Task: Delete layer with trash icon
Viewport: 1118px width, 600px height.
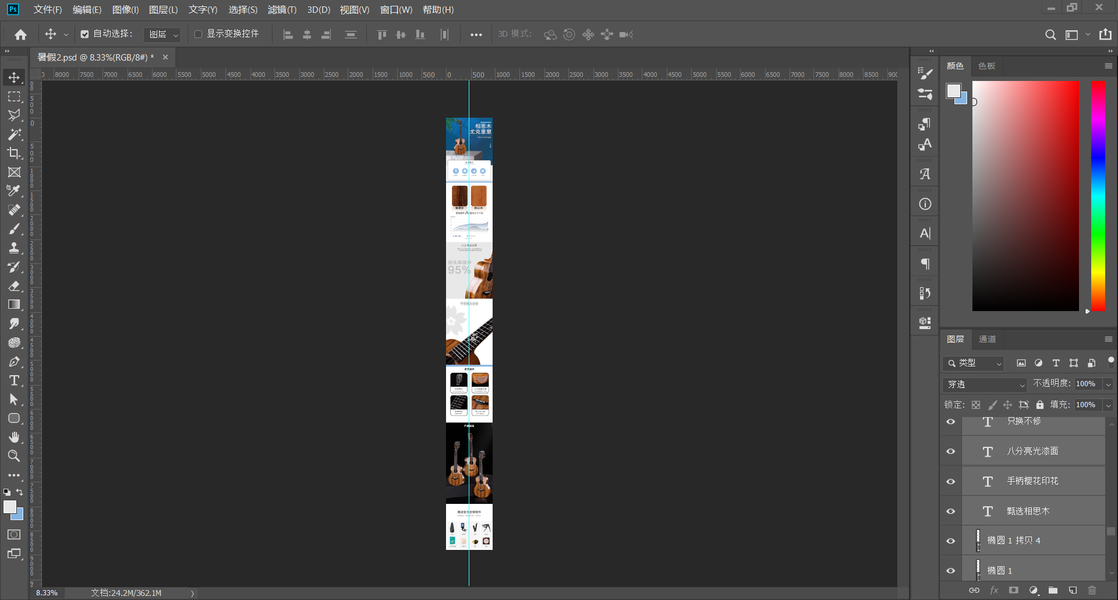Action: [1092, 590]
